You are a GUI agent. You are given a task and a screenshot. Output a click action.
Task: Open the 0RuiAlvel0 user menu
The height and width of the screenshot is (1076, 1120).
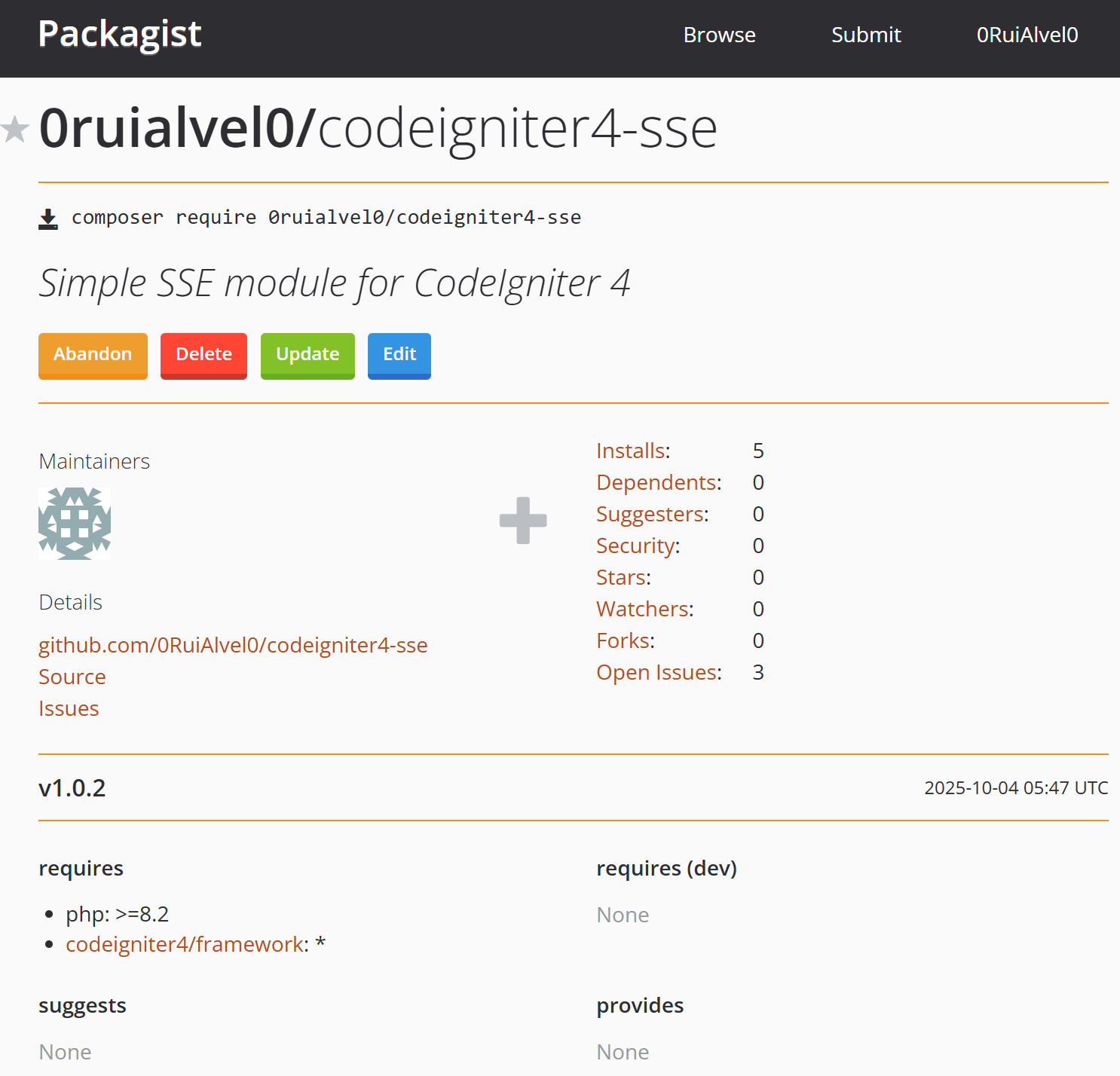point(1027,35)
